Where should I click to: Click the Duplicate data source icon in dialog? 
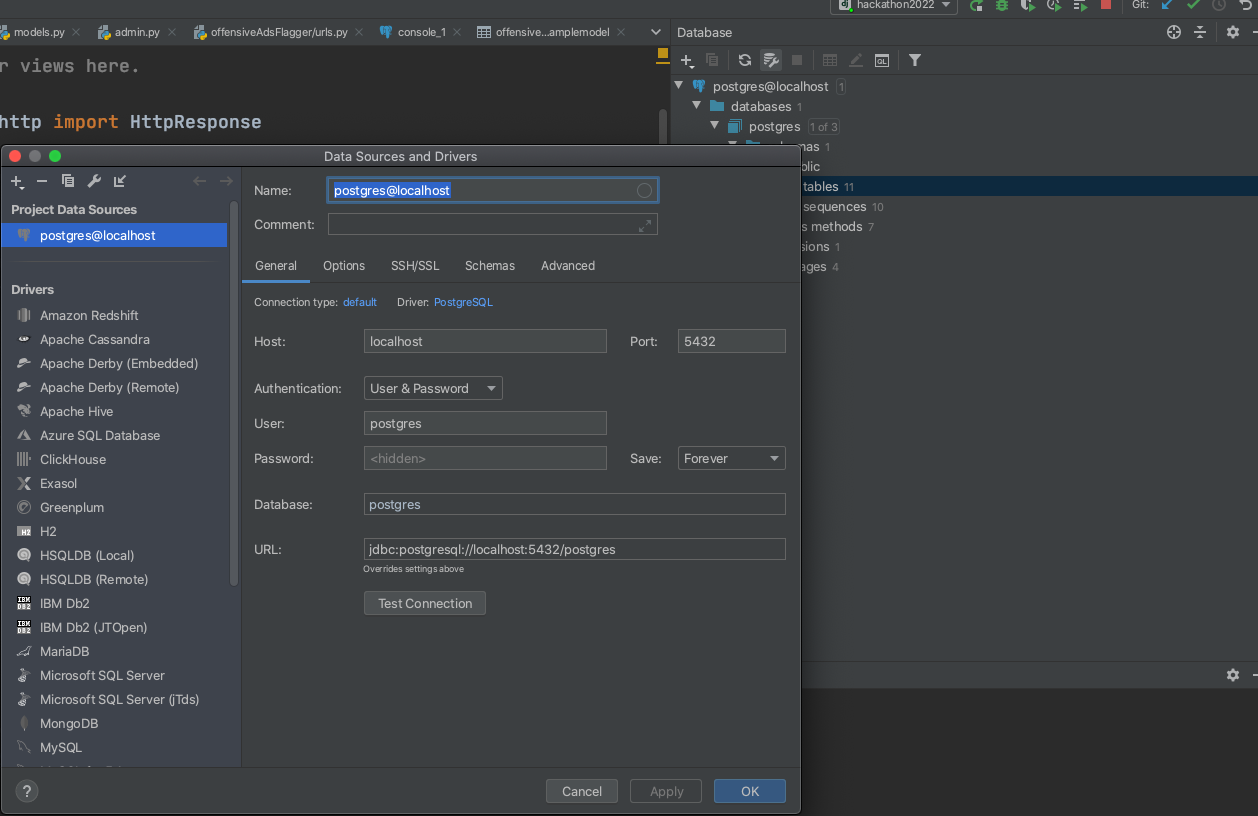(x=68, y=181)
